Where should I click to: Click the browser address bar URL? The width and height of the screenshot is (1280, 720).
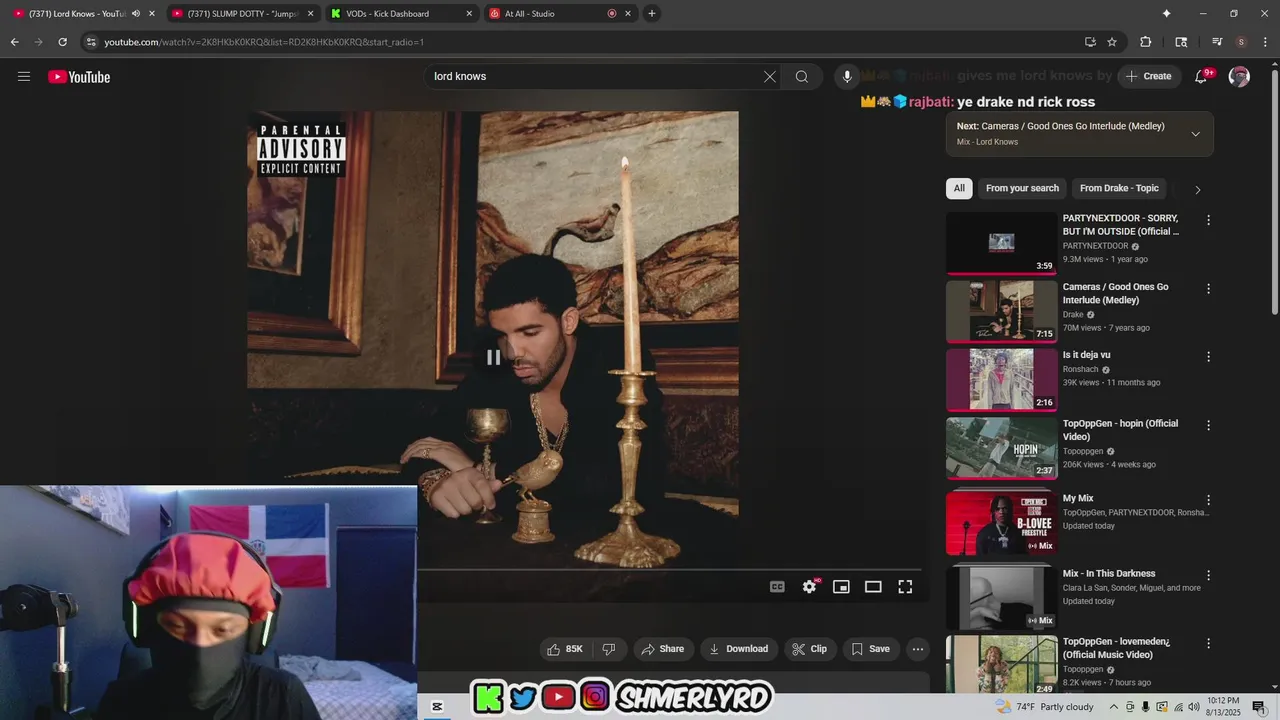point(264,42)
